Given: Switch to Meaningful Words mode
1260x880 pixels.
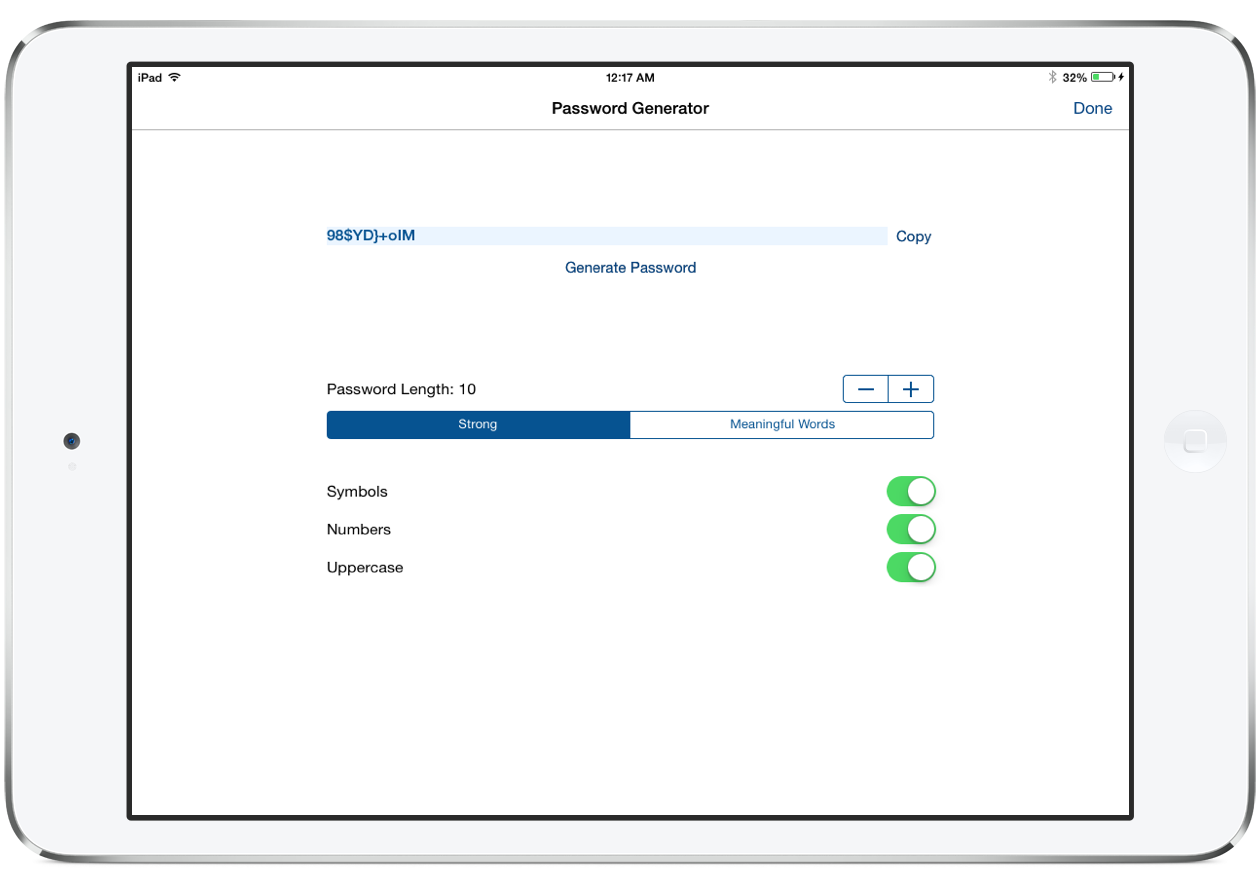Looking at the screenshot, I should click(x=782, y=424).
